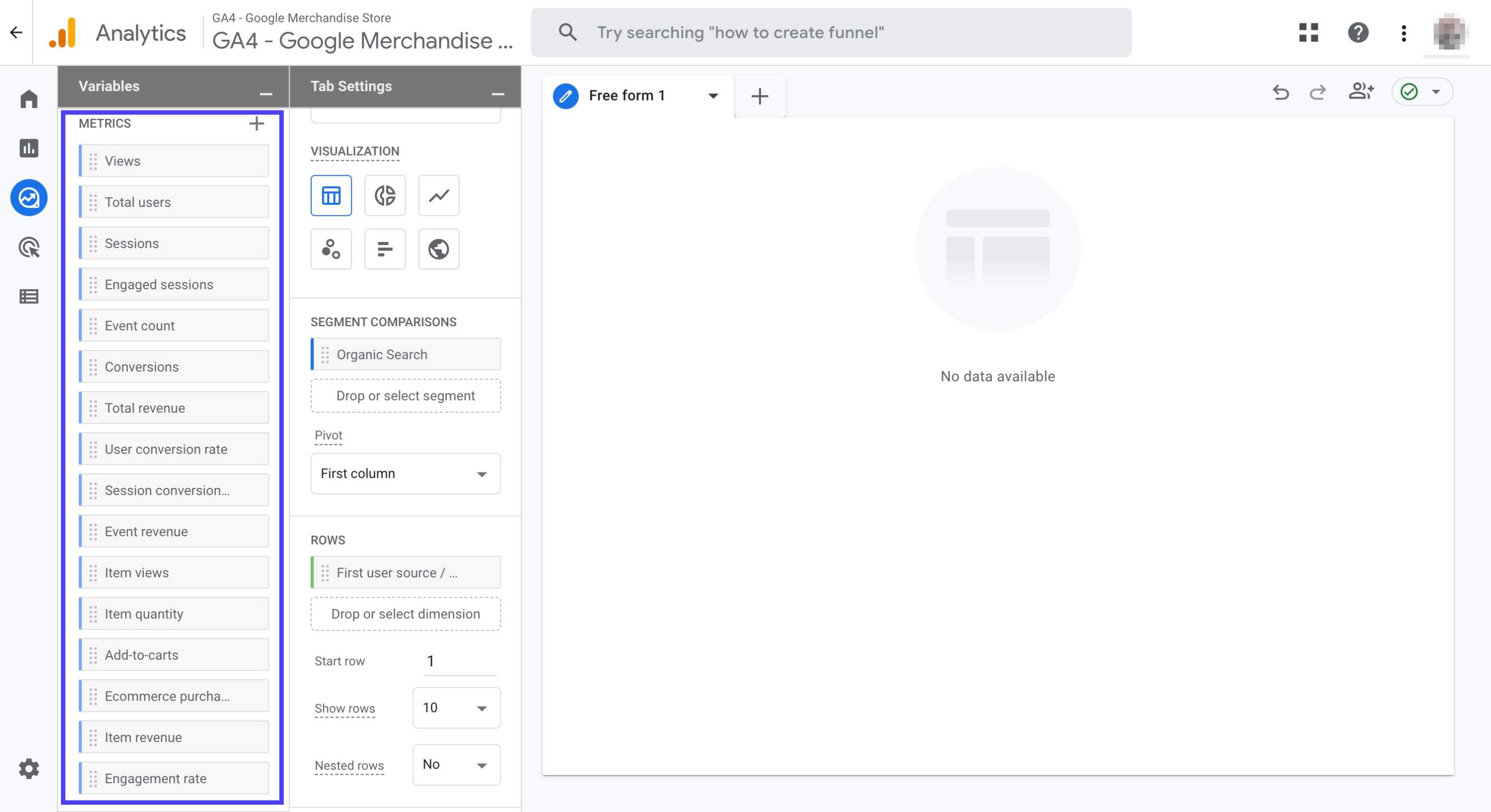
Task: Select the Sessions metric
Action: (174, 243)
